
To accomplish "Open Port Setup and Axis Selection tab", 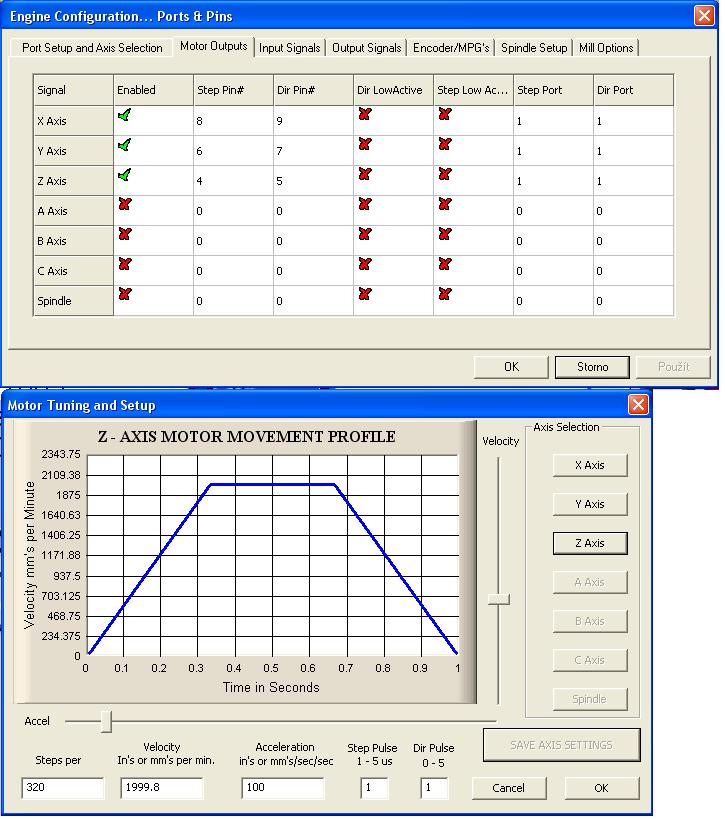I will [x=92, y=48].
